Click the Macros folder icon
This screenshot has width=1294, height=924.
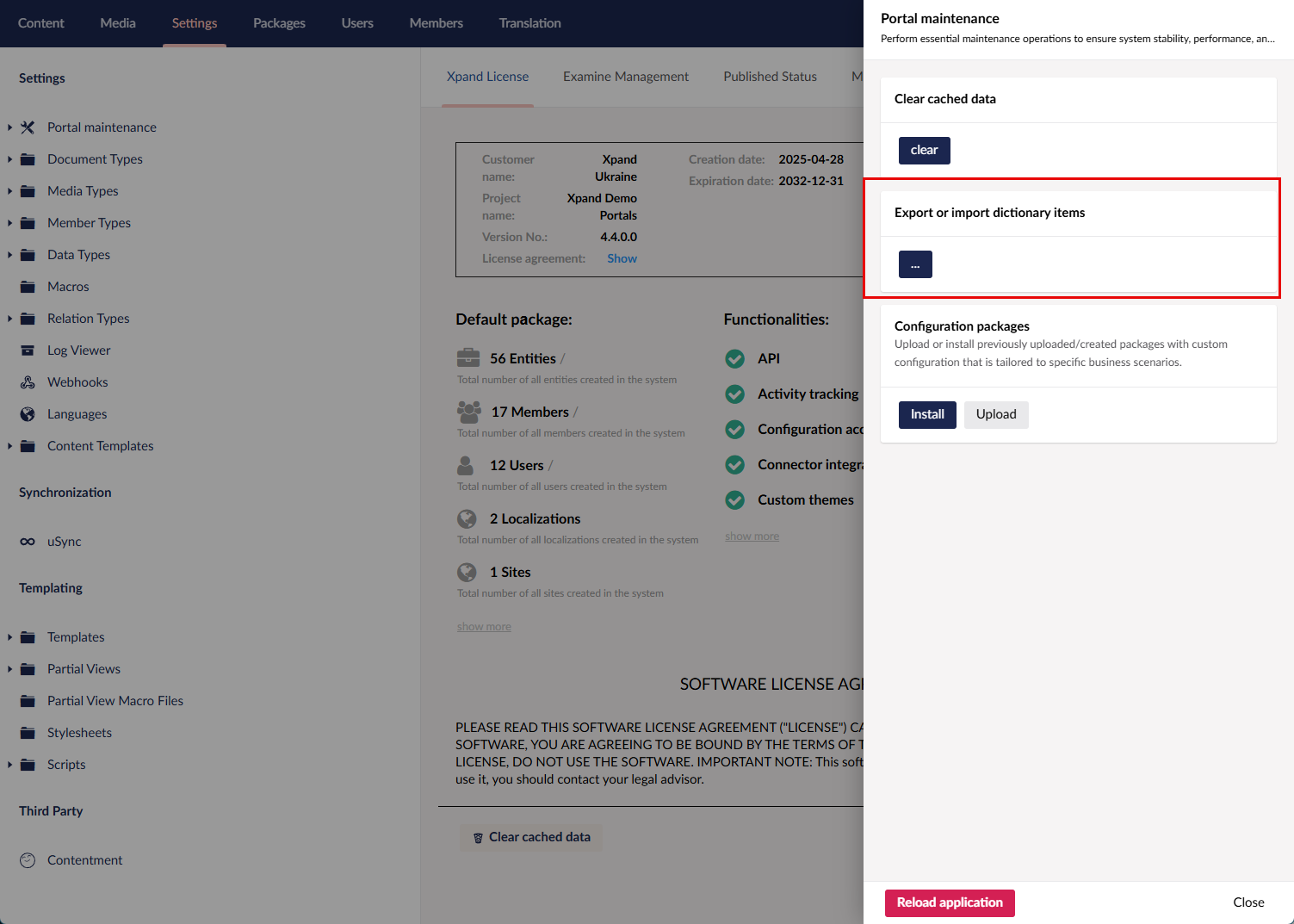pyautogui.click(x=28, y=287)
